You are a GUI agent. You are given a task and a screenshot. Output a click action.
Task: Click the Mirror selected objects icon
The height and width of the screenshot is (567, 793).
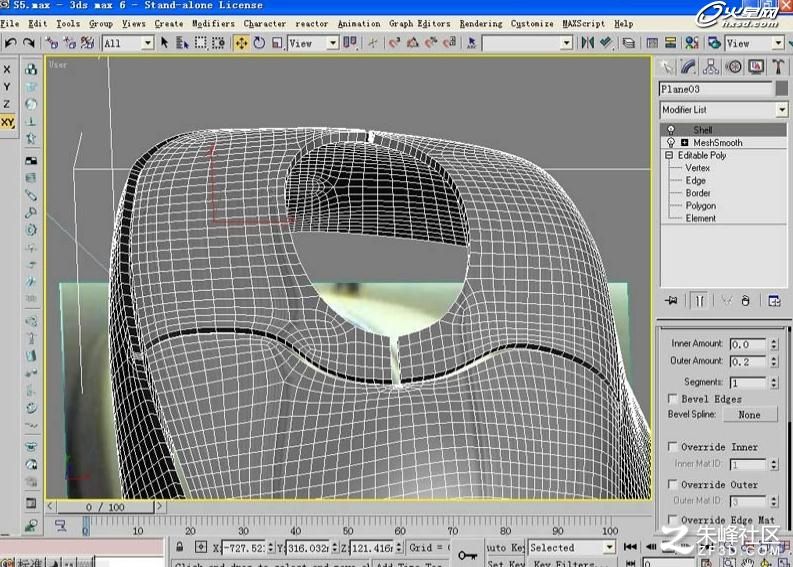coord(588,43)
